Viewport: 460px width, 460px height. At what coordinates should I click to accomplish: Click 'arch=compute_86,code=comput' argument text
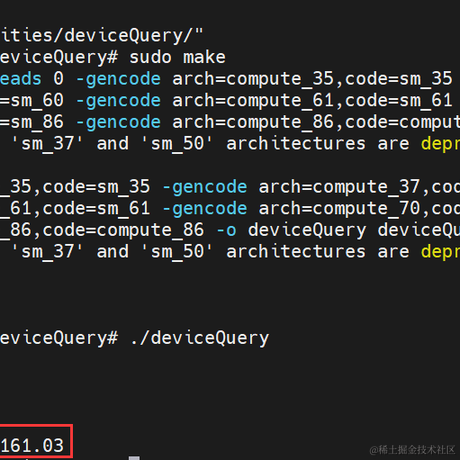[316, 123]
